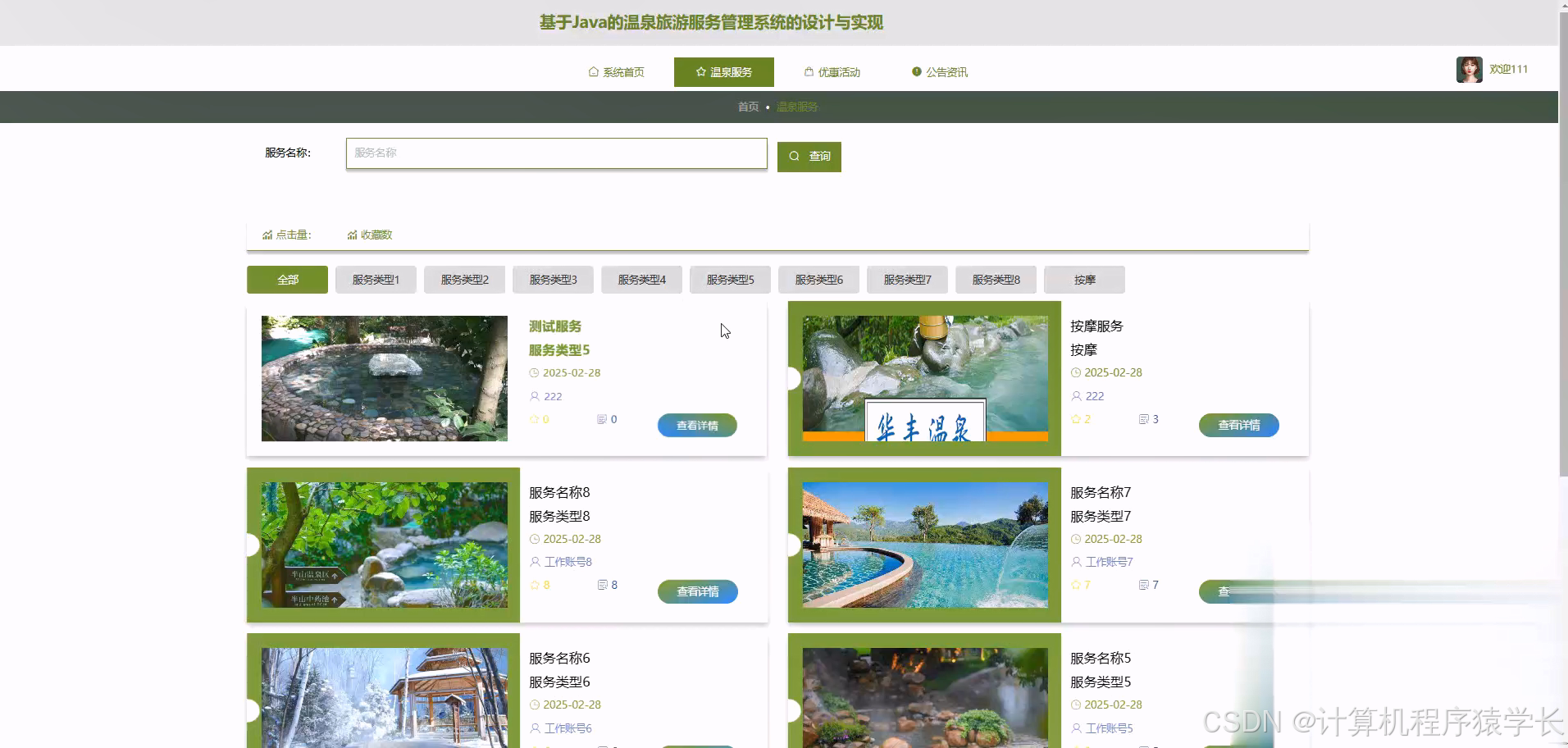Click the comment icon on 按摩服务 card

point(1144,419)
